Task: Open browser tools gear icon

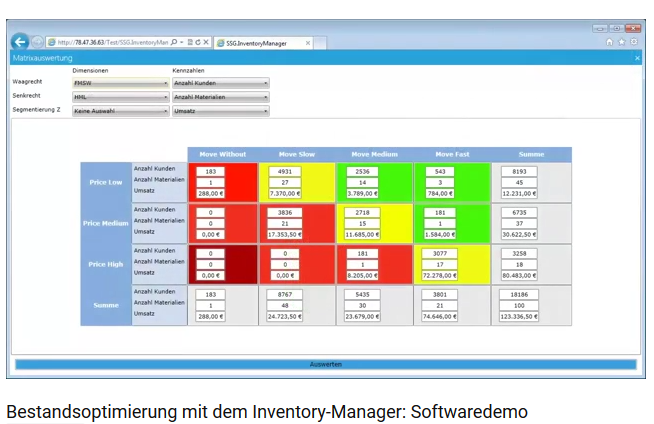Action: 634,42
